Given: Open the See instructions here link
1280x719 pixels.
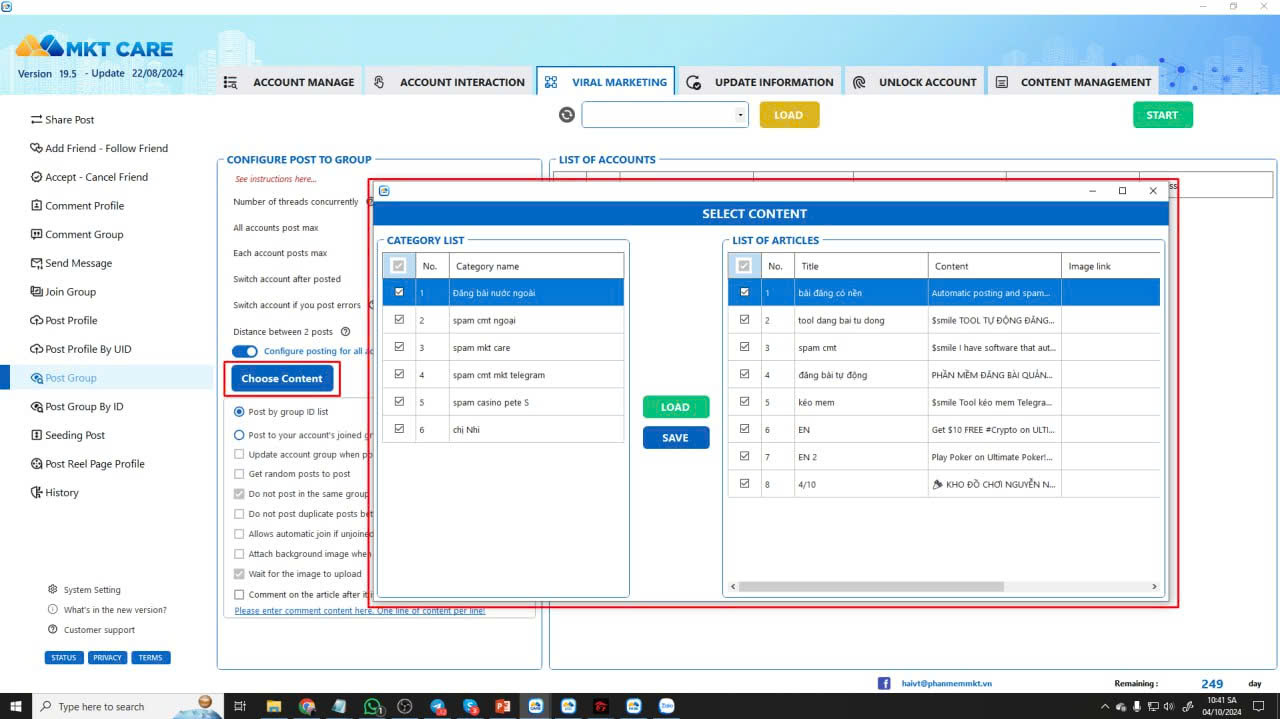Looking at the screenshot, I should pos(275,179).
